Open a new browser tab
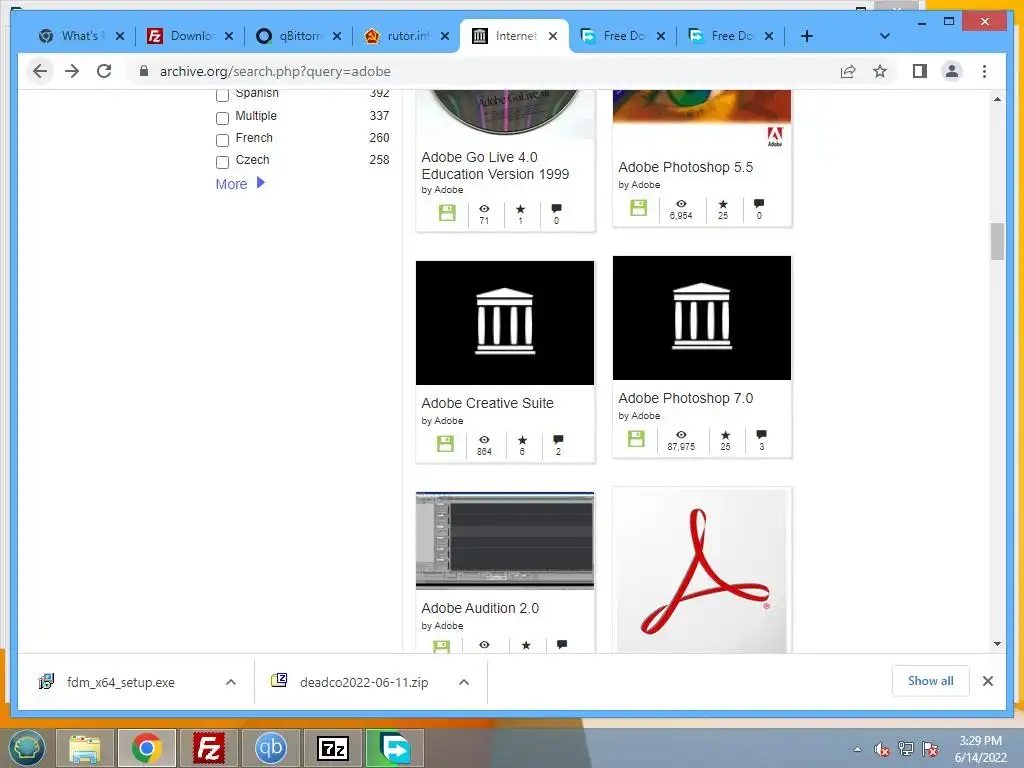Screen dimensions: 1024x768 [807, 36]
